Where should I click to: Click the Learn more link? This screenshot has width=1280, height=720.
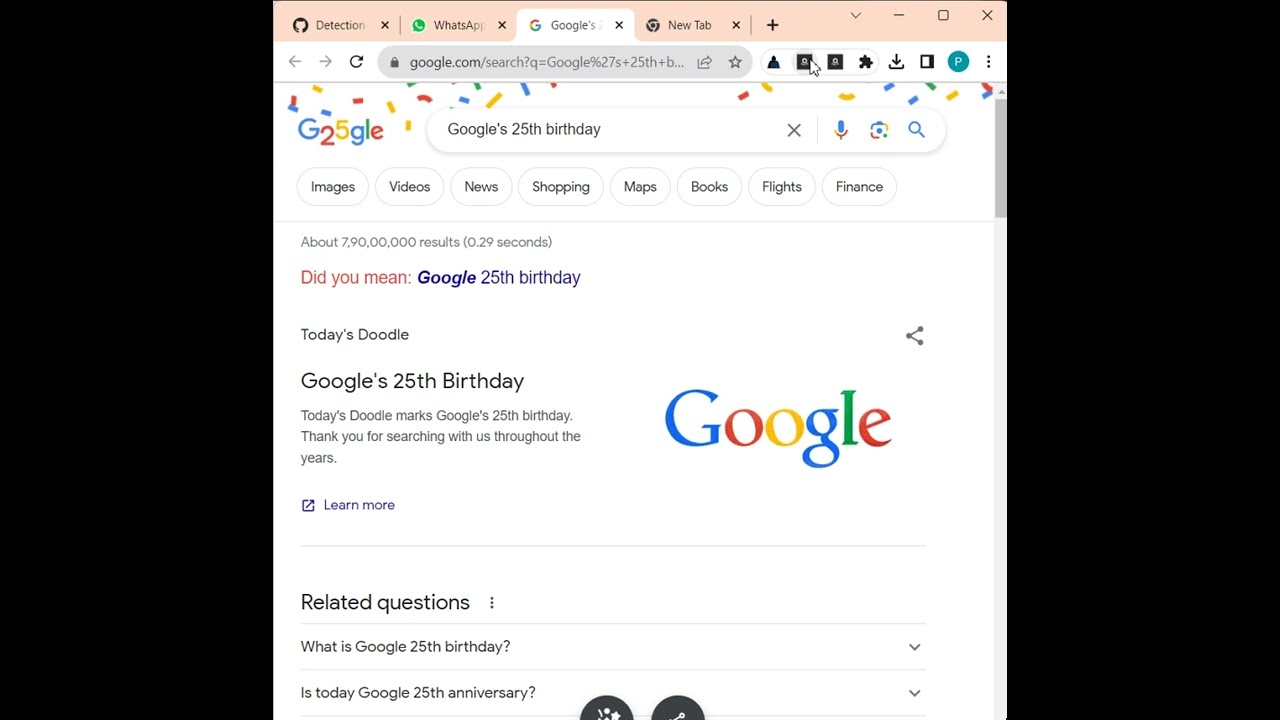pos(359,505)
